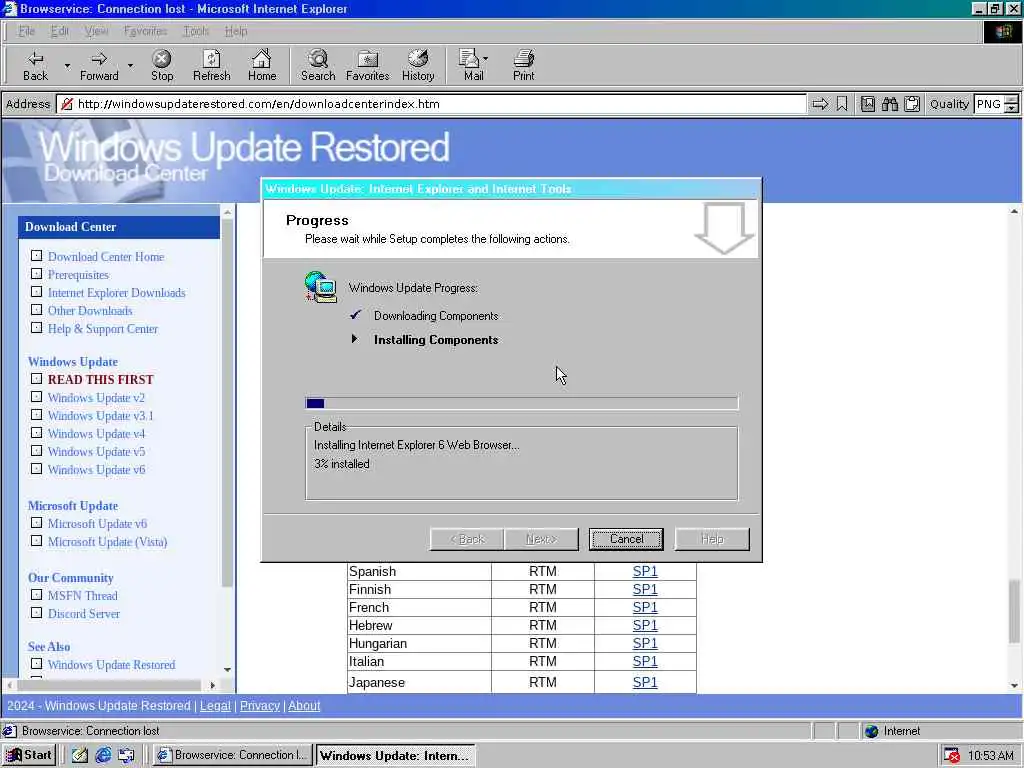Screen dimensions: 1024x768
Task: Click the Windows flag throbber logo
Action: point(1002,31)
